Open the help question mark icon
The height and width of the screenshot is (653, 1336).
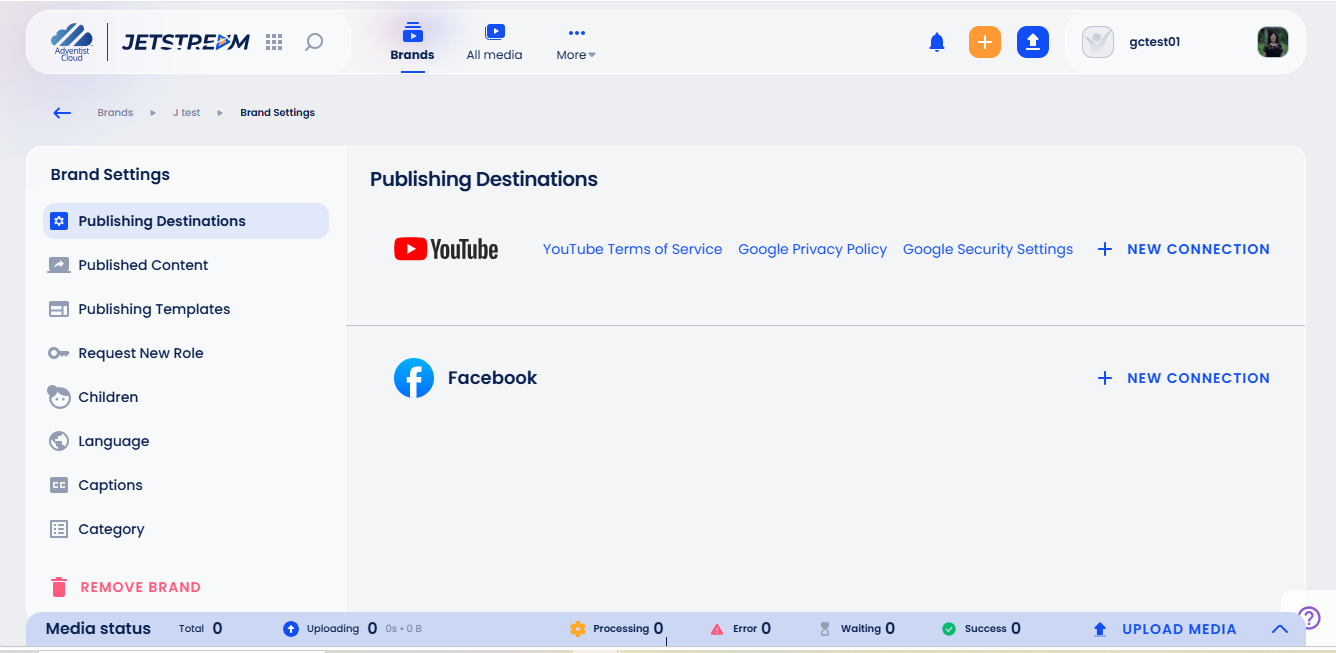pos(1309,617)
